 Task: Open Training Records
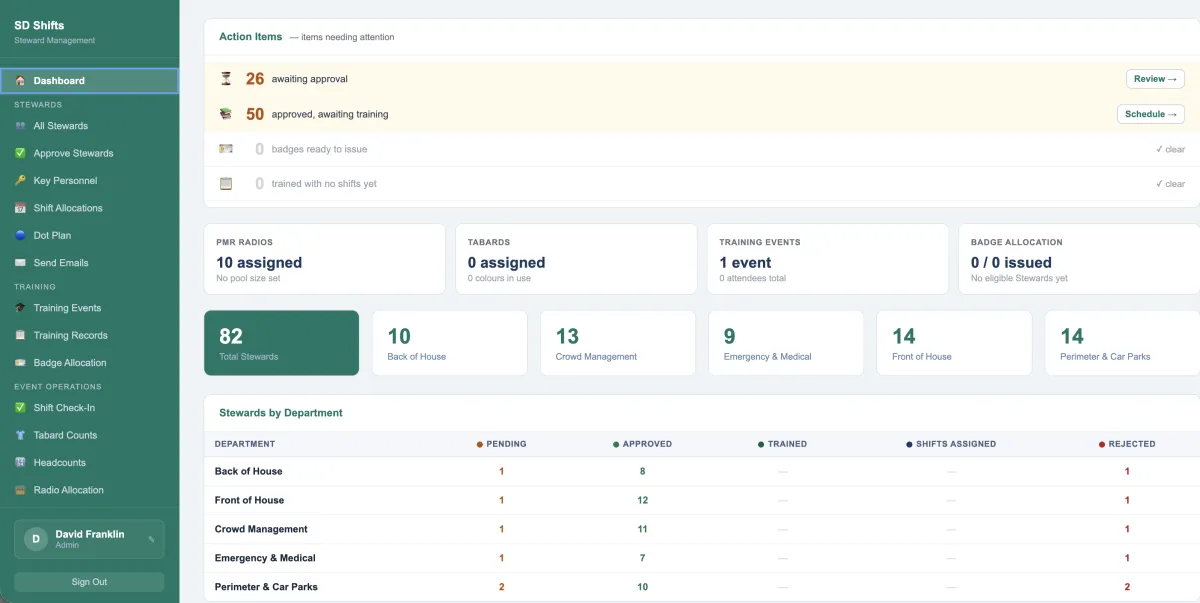point(90,335)
